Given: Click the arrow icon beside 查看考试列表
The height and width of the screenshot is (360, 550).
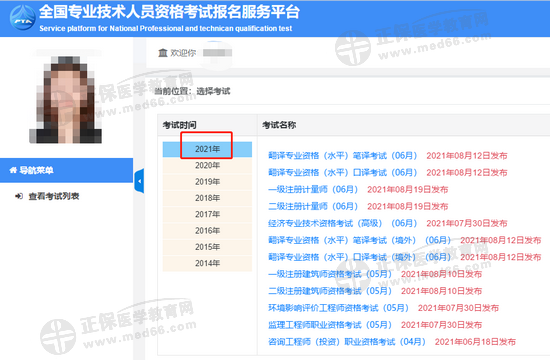Looking at the screenshot, I should click(19, 196).
